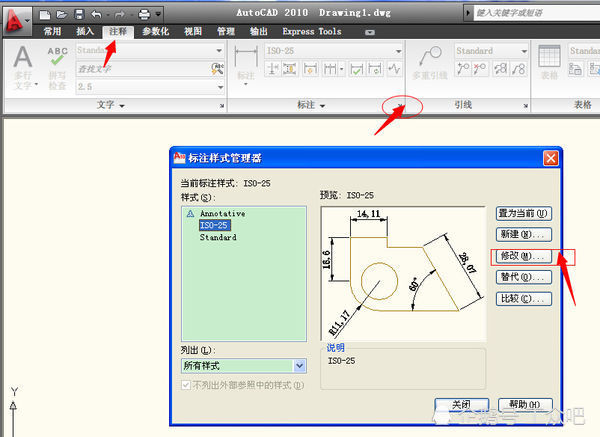Click the collect multileaders /8 icon

(518, 69)
